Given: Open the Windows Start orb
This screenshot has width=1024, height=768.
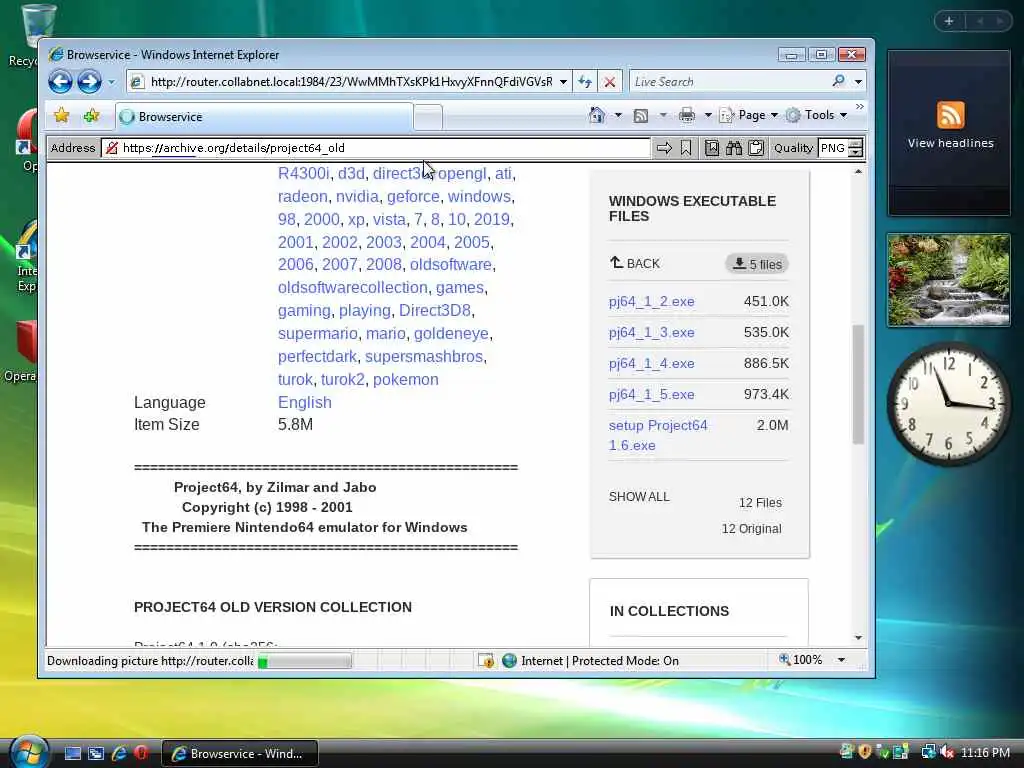Looking at the screenshot, I should [29, 751].
